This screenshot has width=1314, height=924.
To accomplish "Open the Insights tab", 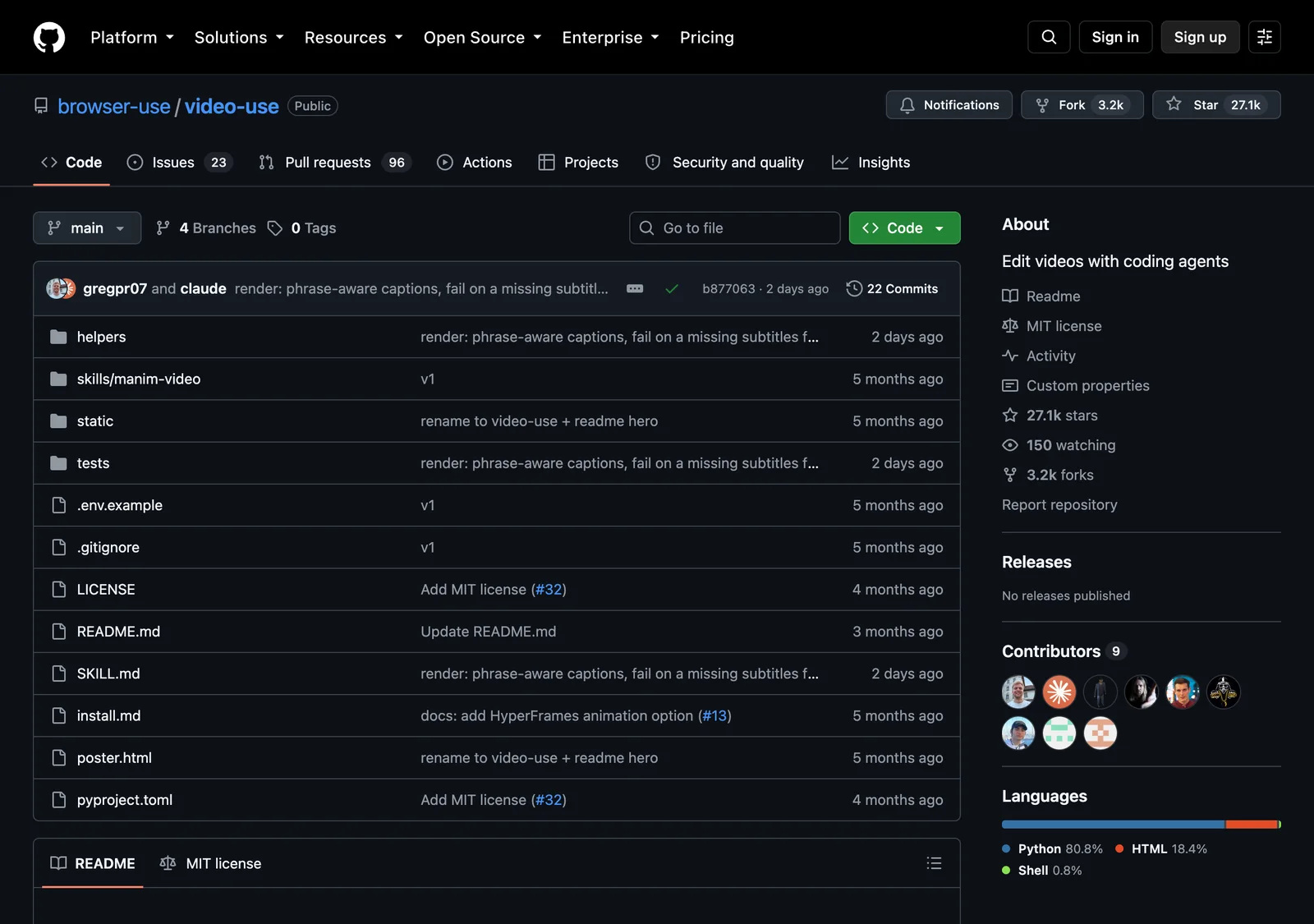I will (871, 163).
